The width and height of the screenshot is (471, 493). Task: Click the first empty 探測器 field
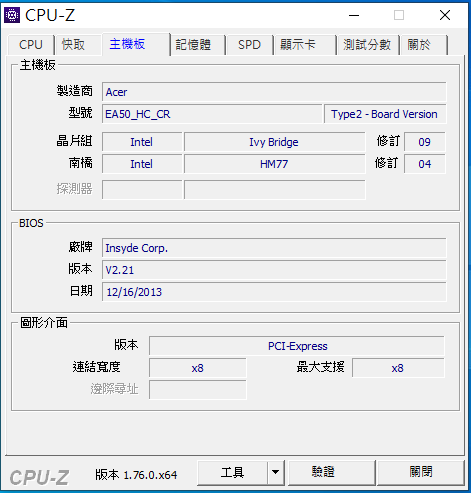click(x=142, y=189)
